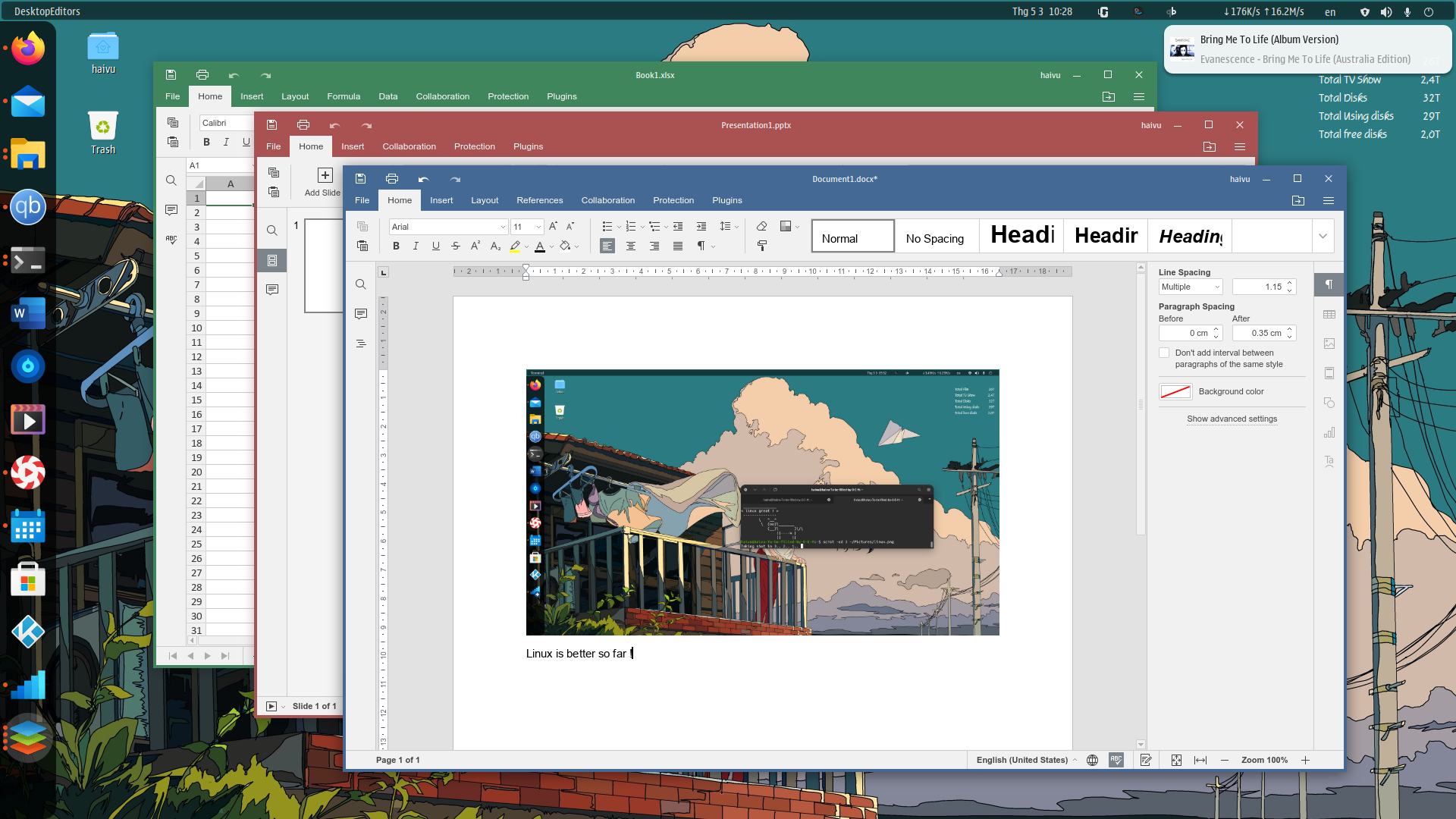
Task: Open highlight color dropdown arrow
Action: [x=526, y=246]
